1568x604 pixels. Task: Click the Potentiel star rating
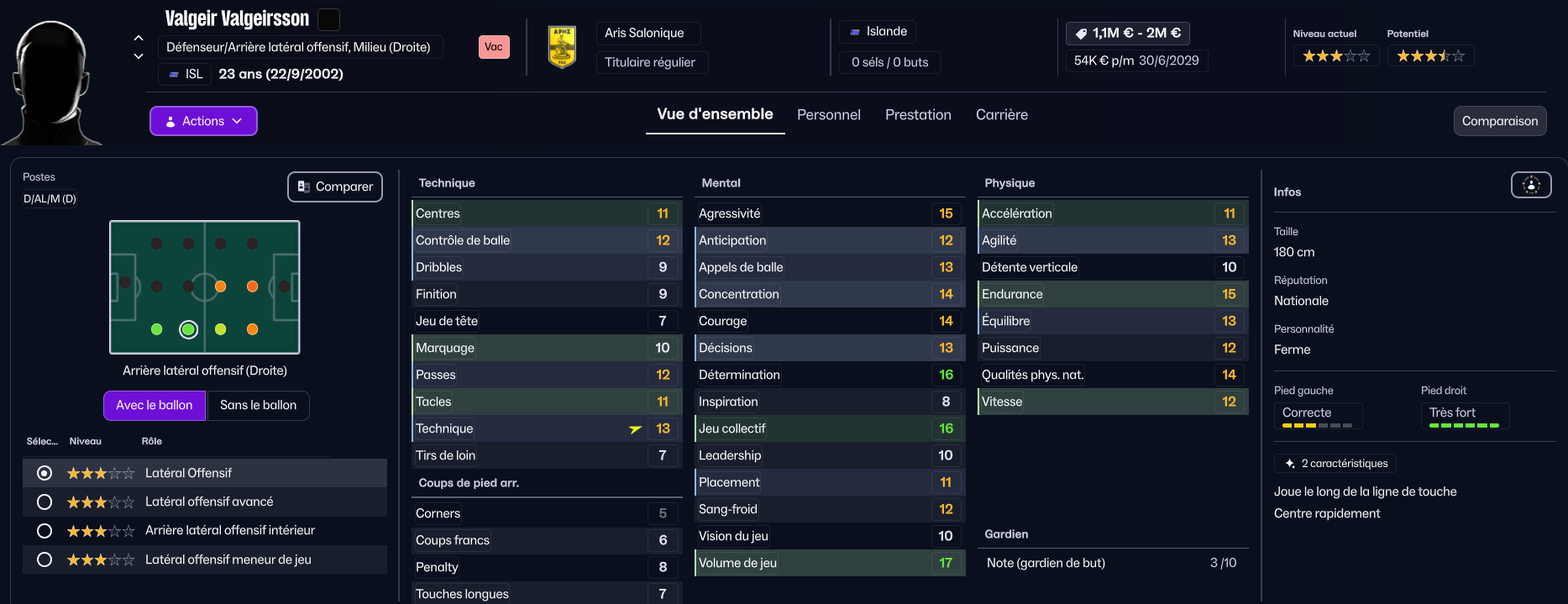pos(1430,56)
